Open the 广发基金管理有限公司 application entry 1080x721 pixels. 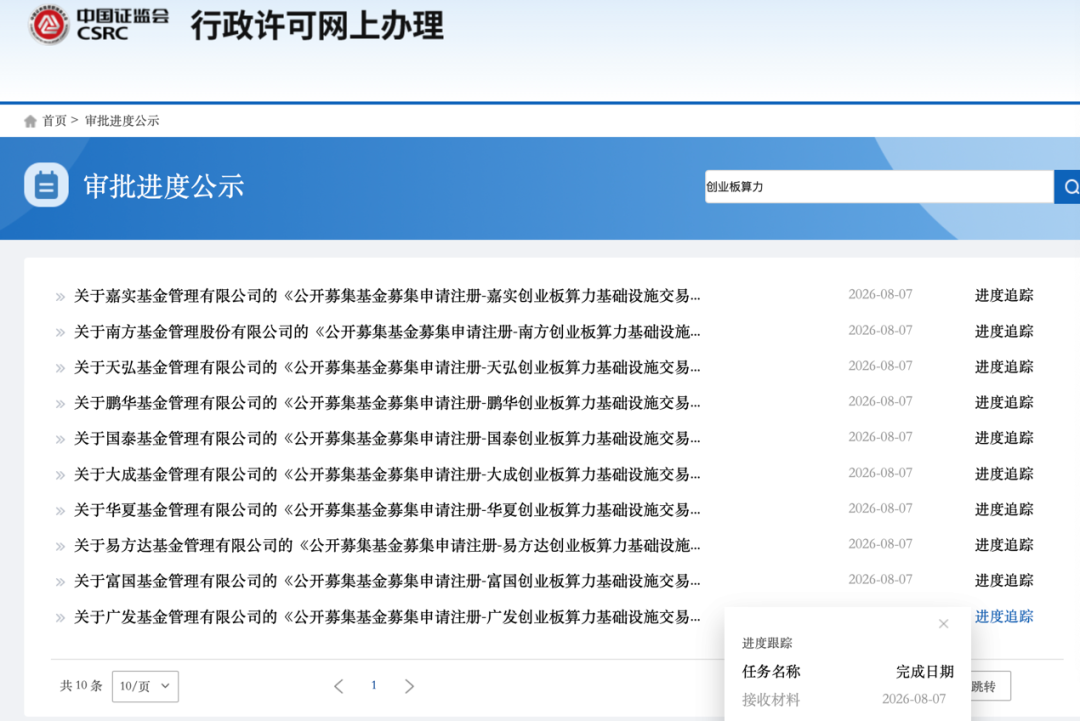(x=387, y=617)
